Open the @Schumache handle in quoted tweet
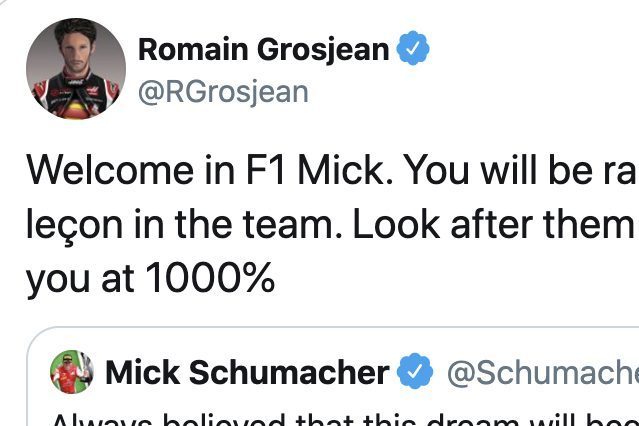Viewport: 639px width, 426px height. [541, 373]
